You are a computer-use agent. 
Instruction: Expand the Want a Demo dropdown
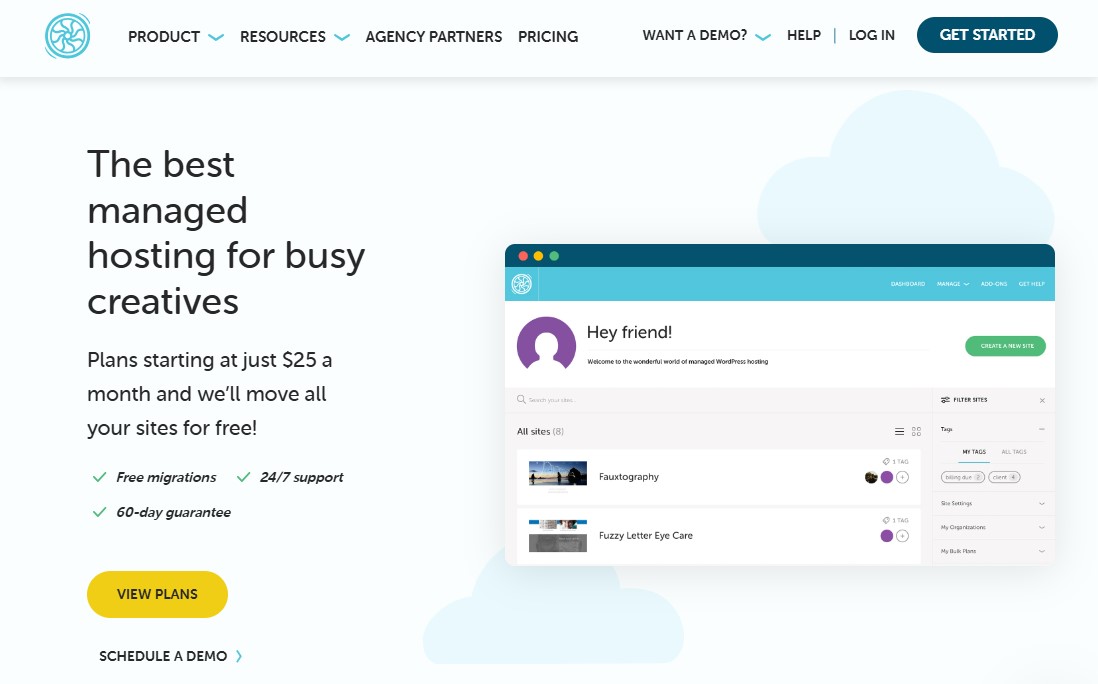coord(706,36)
